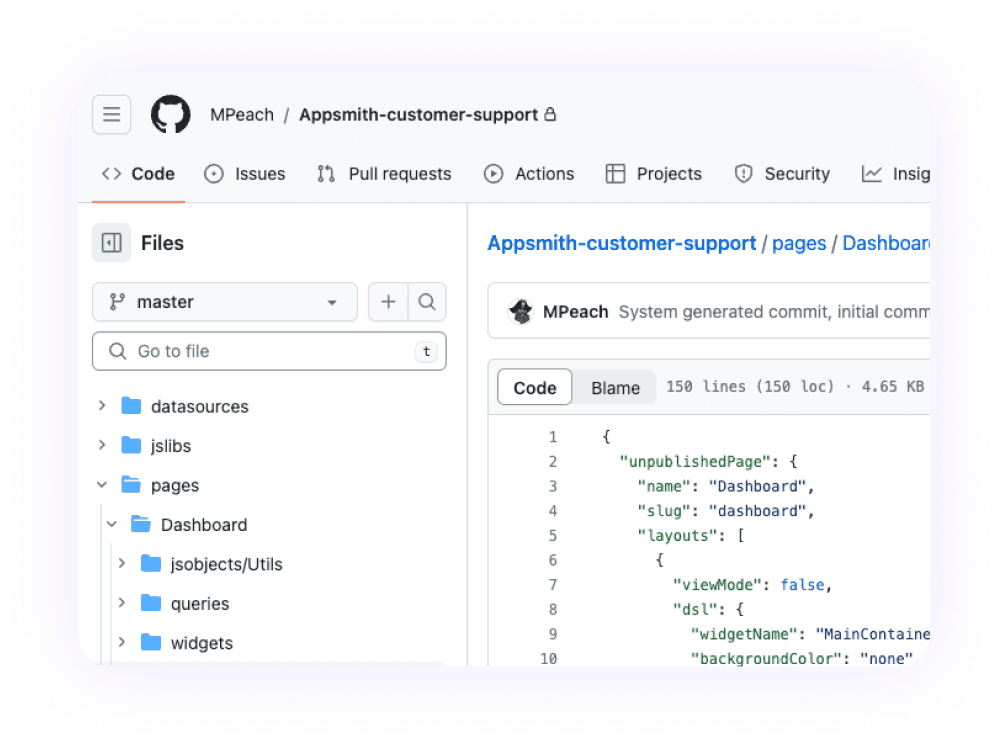Click the Go to file search field
Viewport: 1008px width, 745px height.
click(260, 352)
